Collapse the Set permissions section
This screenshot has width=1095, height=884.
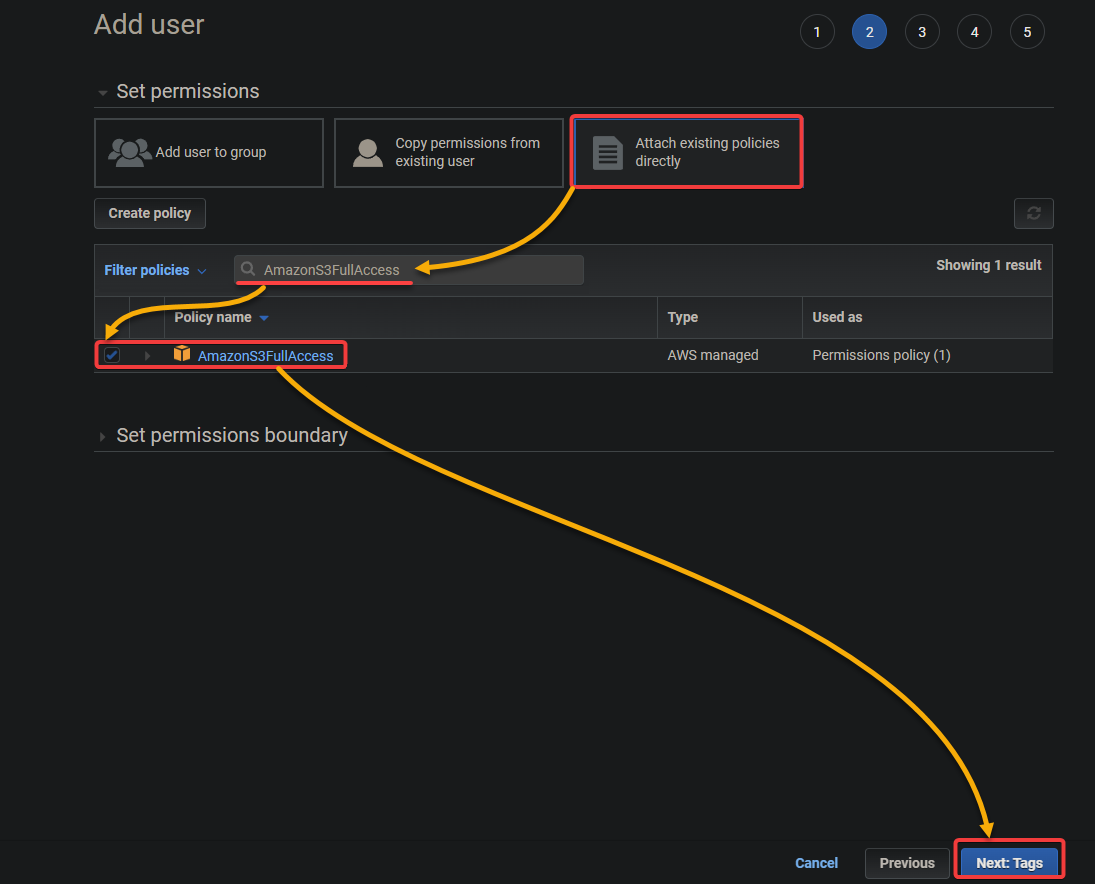coord(103,92)
